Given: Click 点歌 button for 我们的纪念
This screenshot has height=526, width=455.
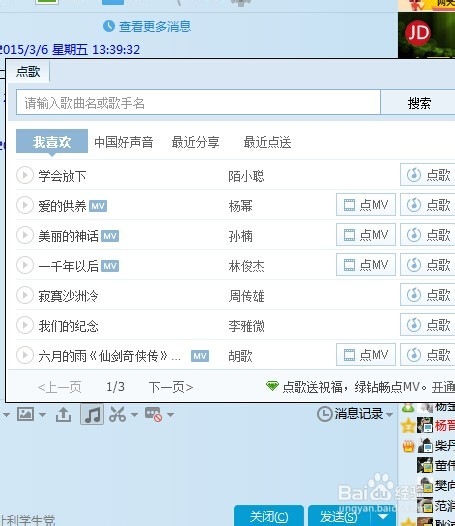Looking at the screenshot, I should click(427, 325).
